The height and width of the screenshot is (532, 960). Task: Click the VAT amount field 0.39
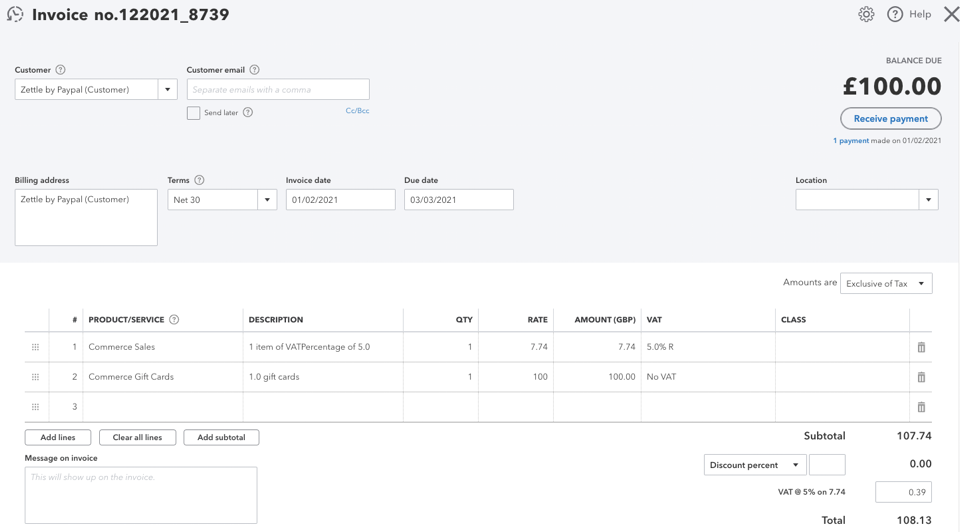(x=904, y=492)
